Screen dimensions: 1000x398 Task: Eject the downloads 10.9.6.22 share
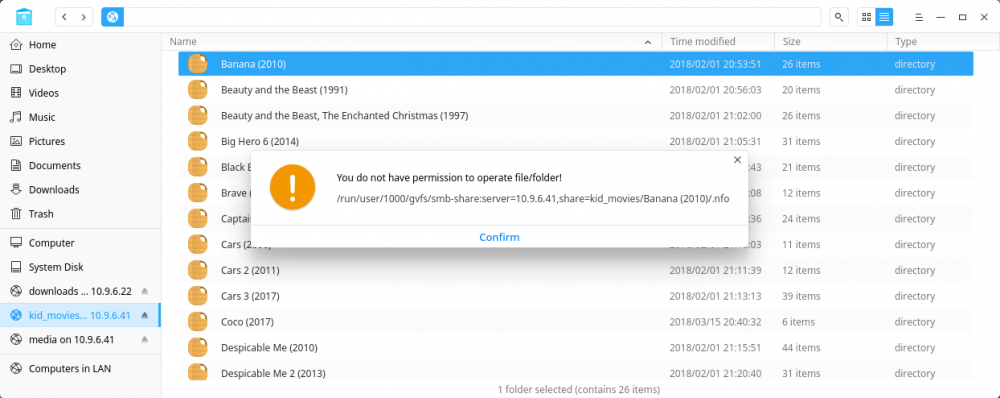[145, 291]
